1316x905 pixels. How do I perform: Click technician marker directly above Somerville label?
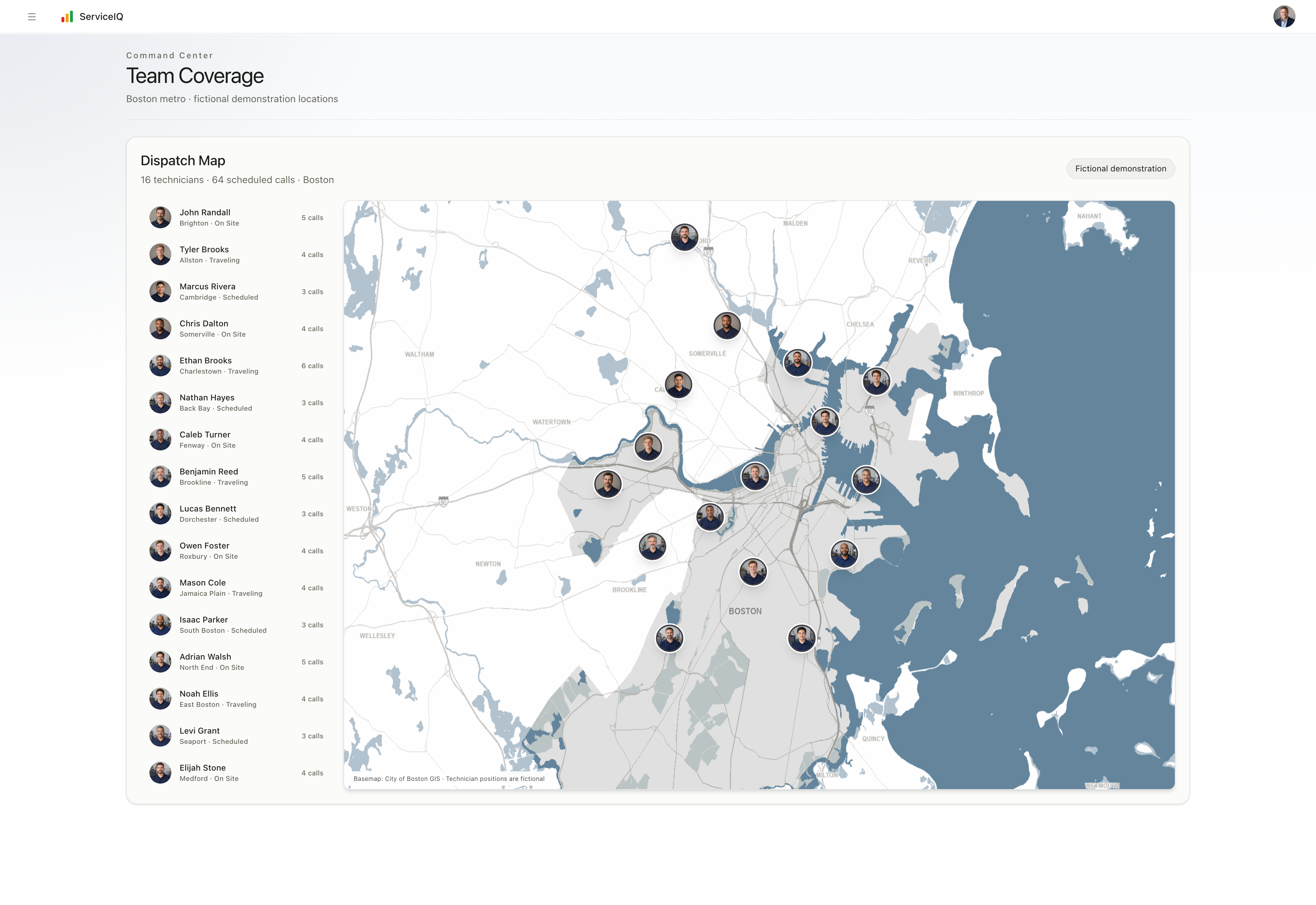tap(727, 326)
